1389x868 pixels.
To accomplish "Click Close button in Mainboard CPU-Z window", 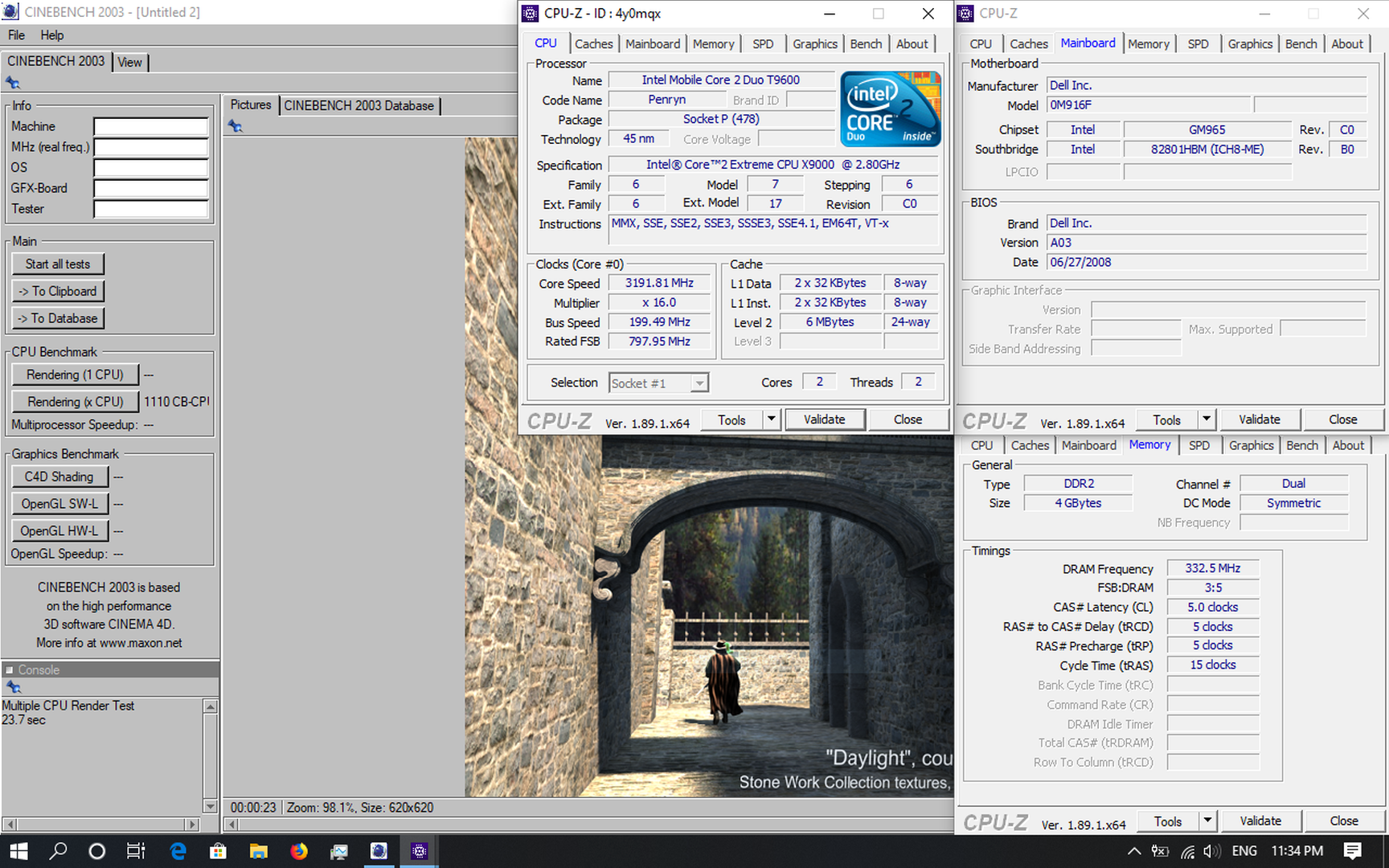I will pyautogui.click(x=1342, y=419).
